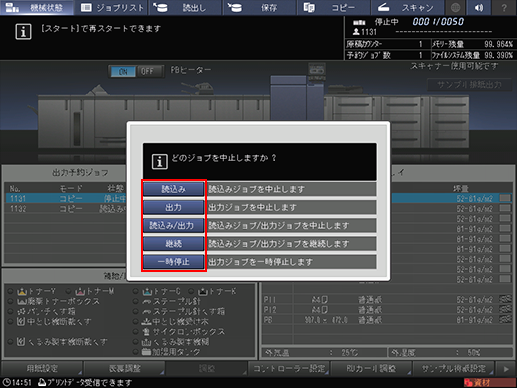Click the 読込み button to cancel scan job

(173, 189)
